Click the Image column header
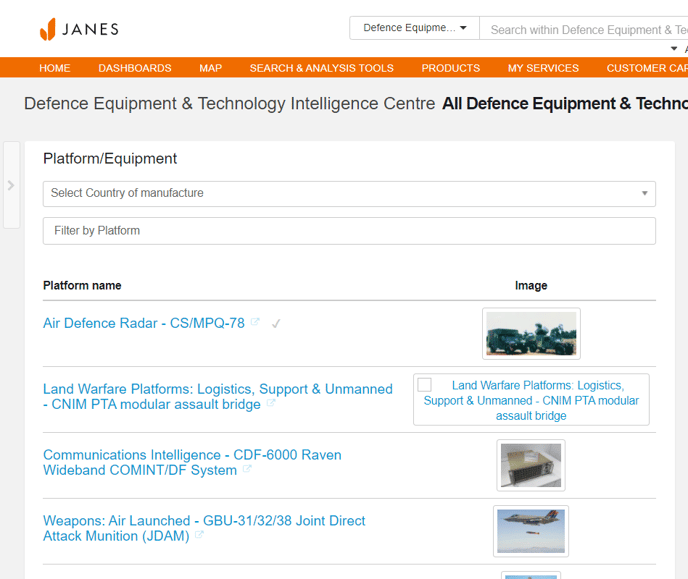 click(531, 286)
